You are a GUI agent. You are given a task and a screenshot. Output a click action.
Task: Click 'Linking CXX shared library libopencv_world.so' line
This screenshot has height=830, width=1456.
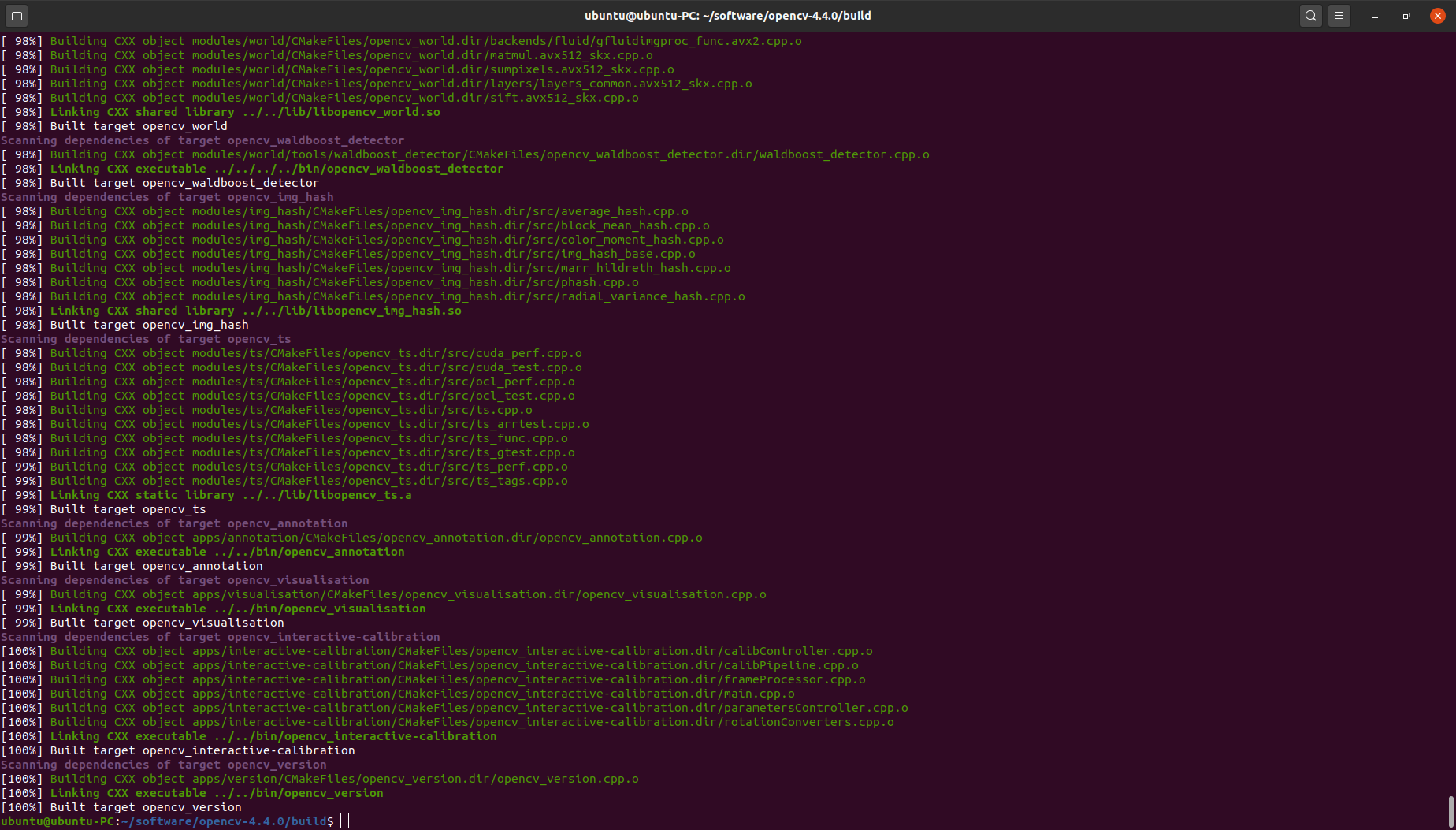pyautogui.click(x=221, y=112)
